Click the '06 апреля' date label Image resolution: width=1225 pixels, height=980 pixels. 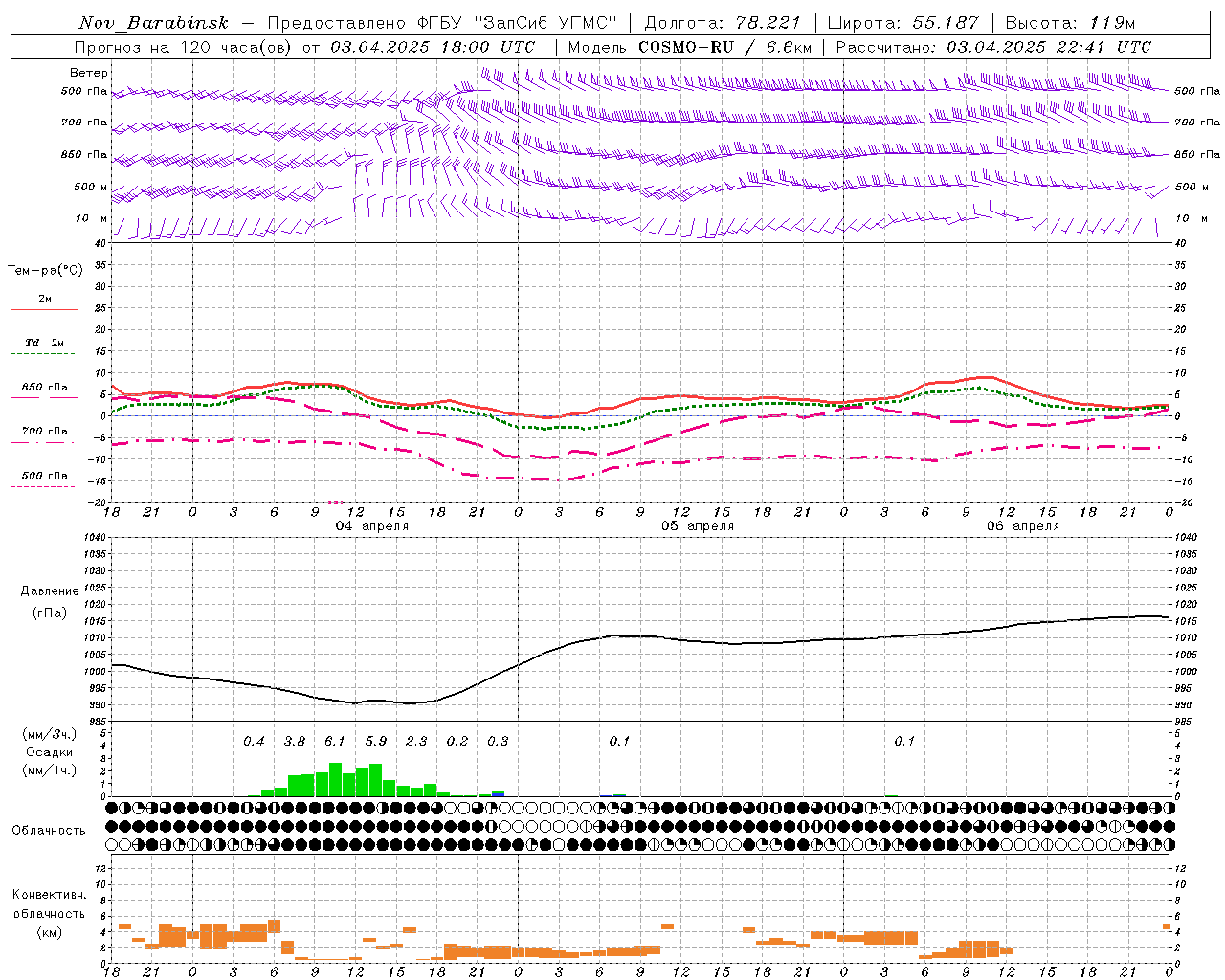(x=1023, y=526)
